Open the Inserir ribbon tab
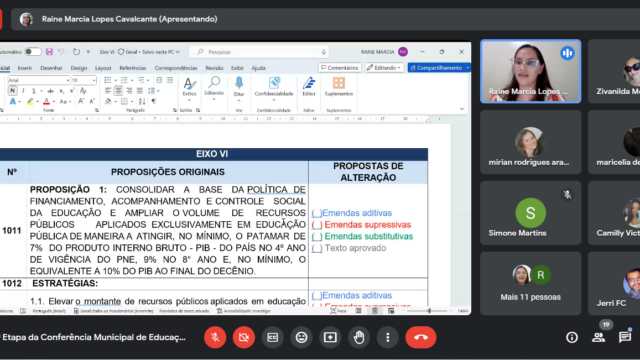The image size is (640, 360). (x=24, y=68)
